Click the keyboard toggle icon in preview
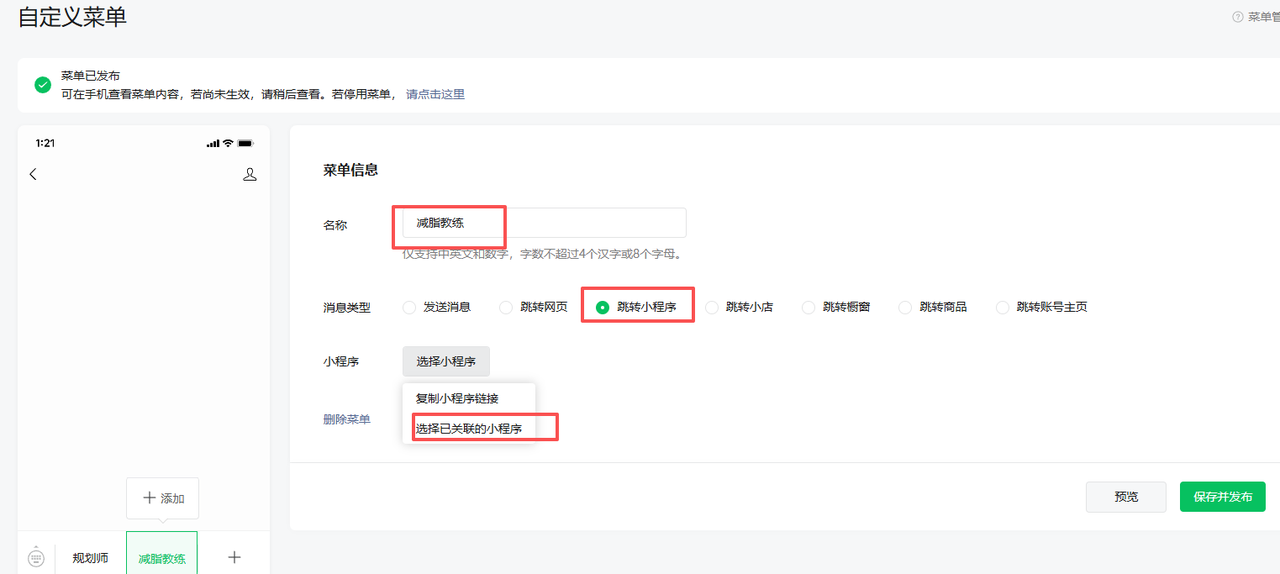1280x574 pixels. pyautogui.click(x=37, y=557)
